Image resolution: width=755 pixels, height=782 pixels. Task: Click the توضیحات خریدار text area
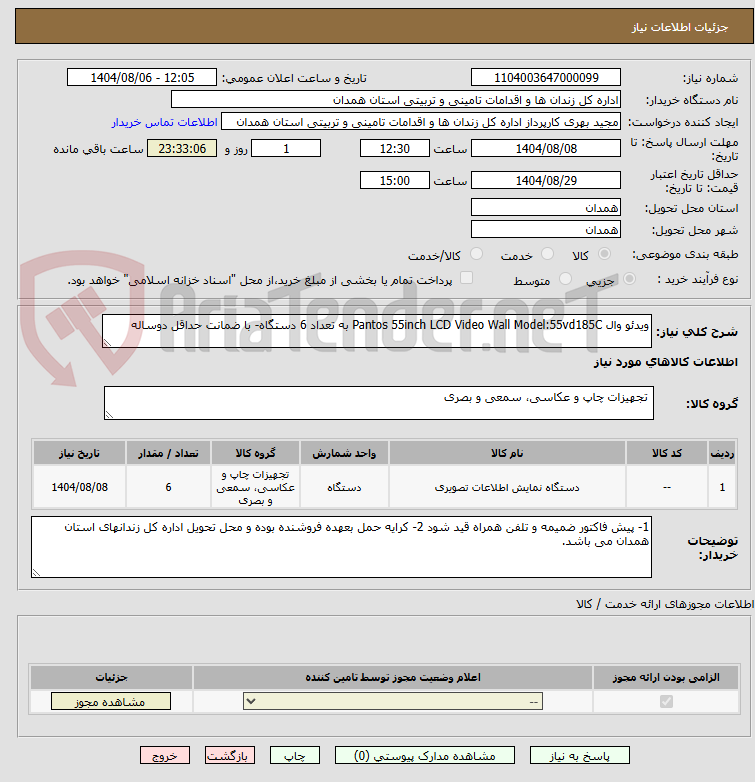[x=342, y=547]
